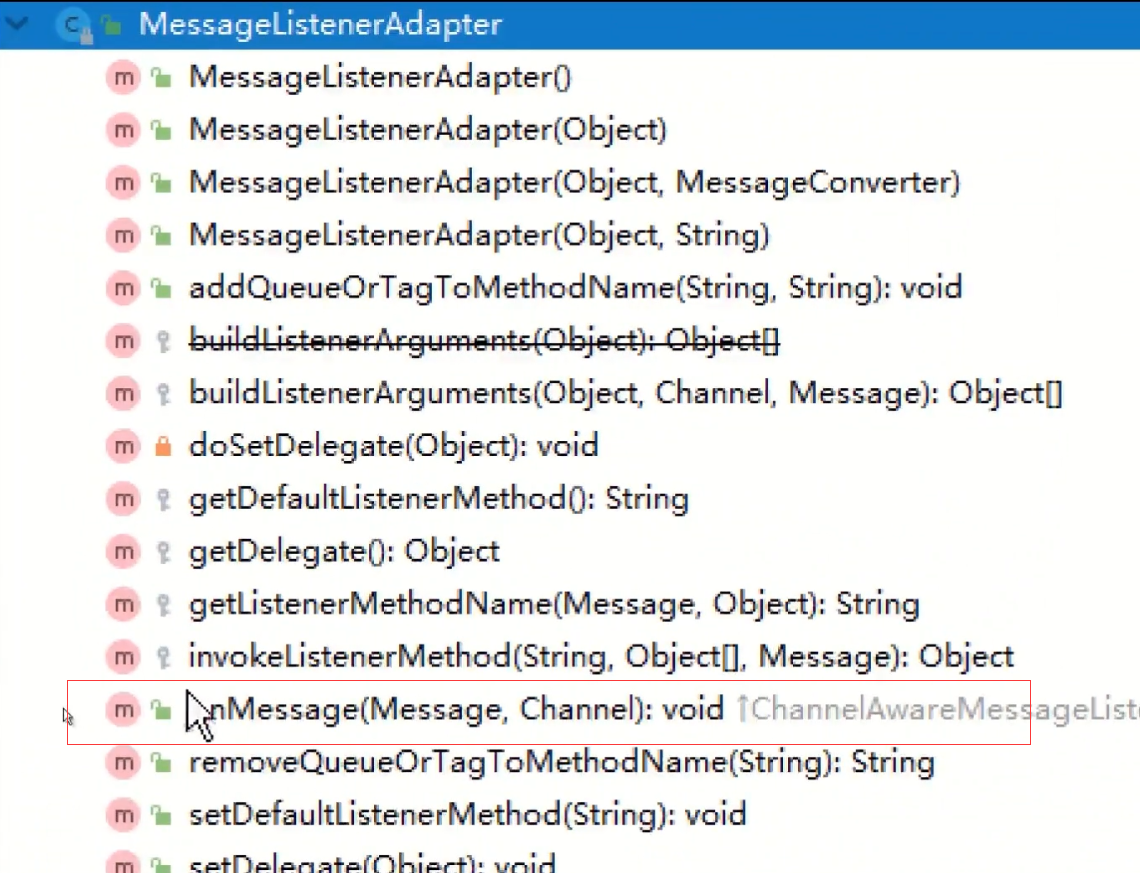The height and width of the screenshot is (873, 1140).
Task: Select MessageListenerAdapter(Object, MessageConverter) constructor
Action: (x=574, y=183)
